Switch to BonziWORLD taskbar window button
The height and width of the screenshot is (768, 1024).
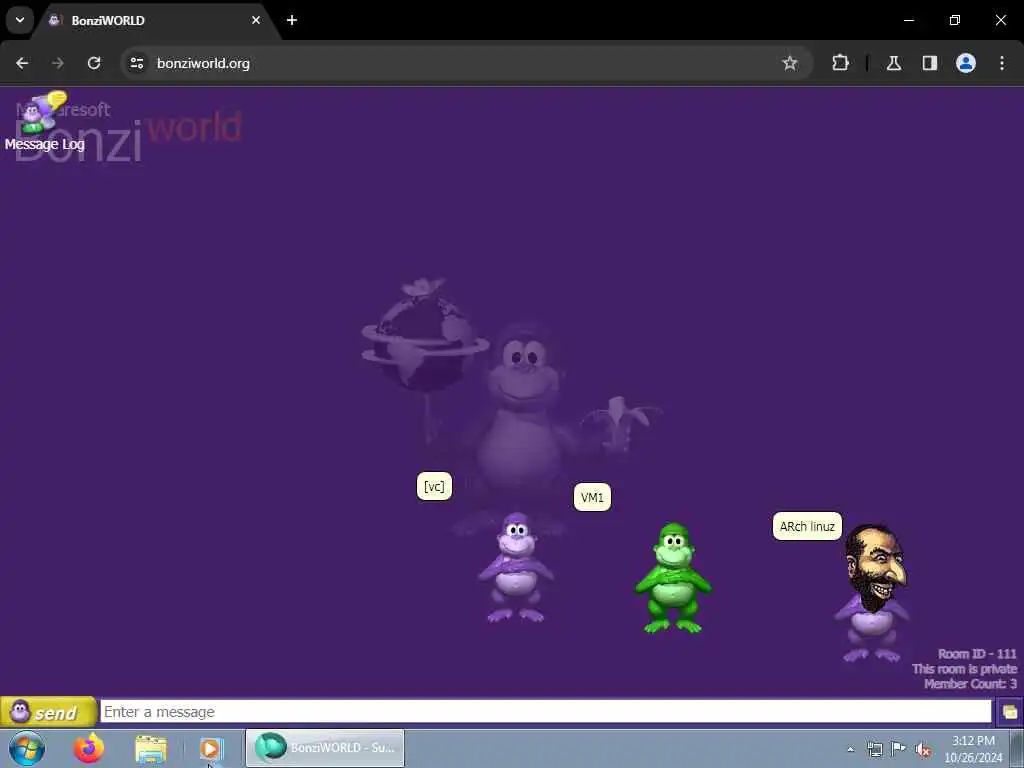coord(325,748)
